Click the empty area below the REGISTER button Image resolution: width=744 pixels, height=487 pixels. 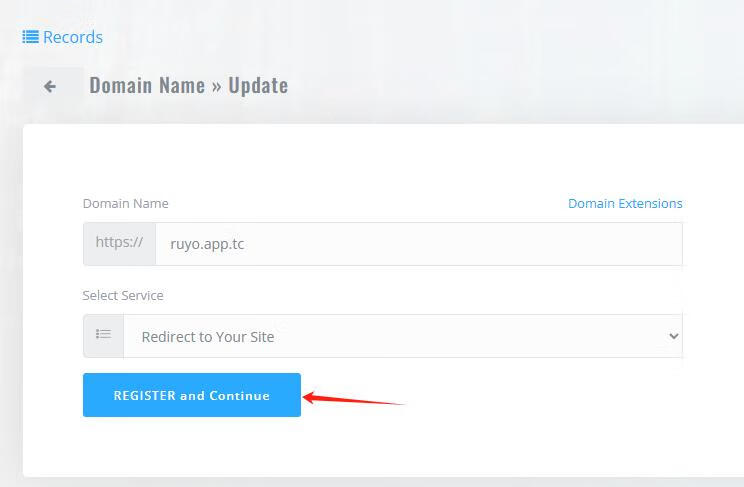tap(192, 446)
